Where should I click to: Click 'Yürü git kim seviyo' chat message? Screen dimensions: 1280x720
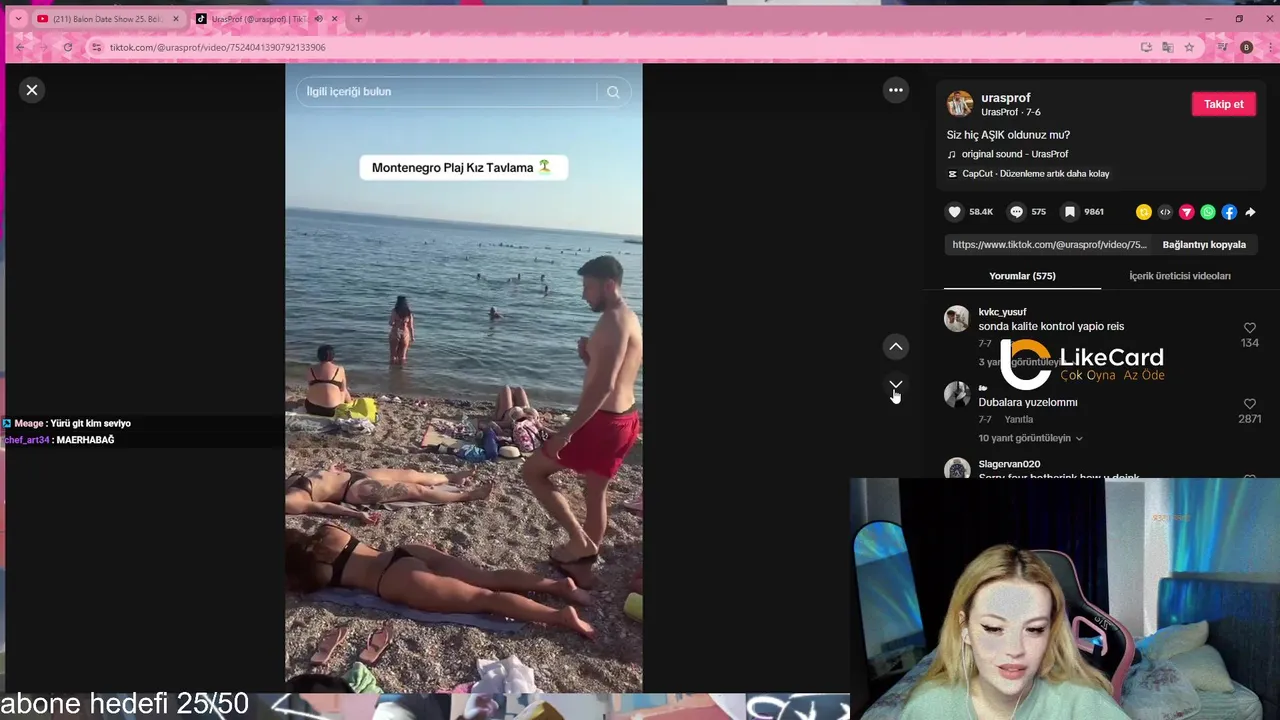(x=90, y=424)
